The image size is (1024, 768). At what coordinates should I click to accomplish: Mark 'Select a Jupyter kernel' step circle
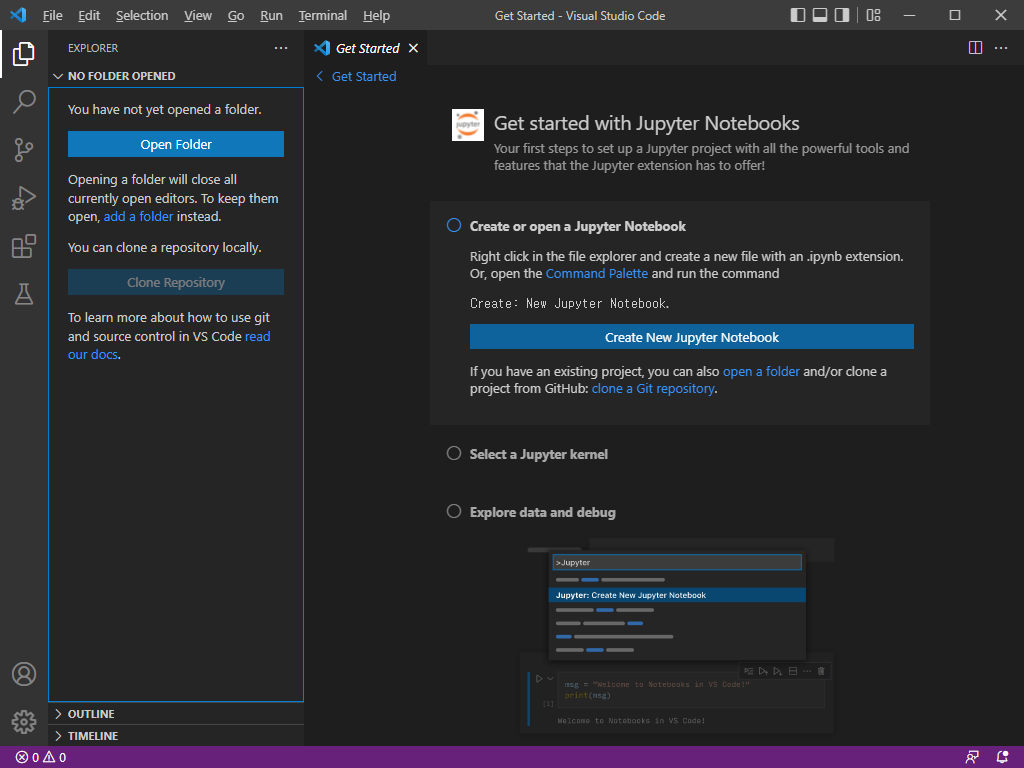click(454, 453)
